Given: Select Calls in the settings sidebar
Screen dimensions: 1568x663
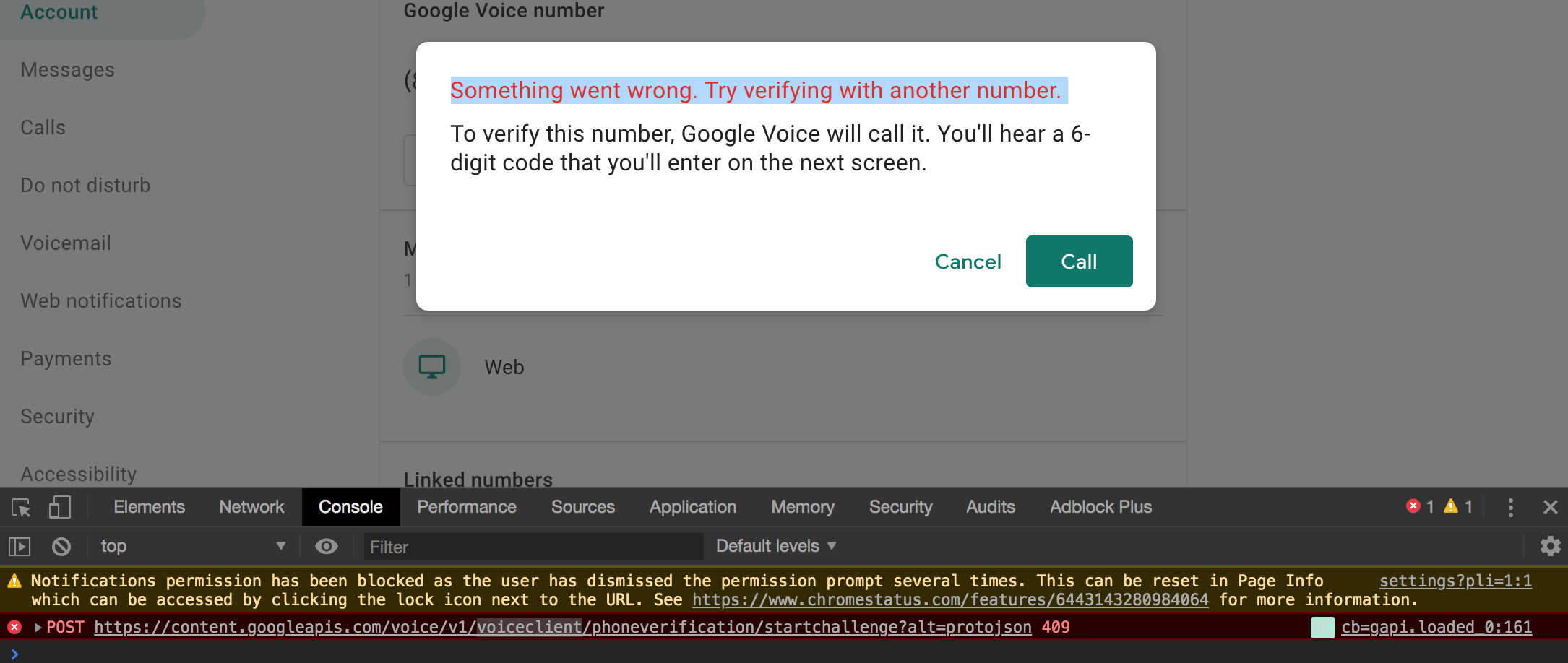Looking at the screenshot, I should point(43,128).
